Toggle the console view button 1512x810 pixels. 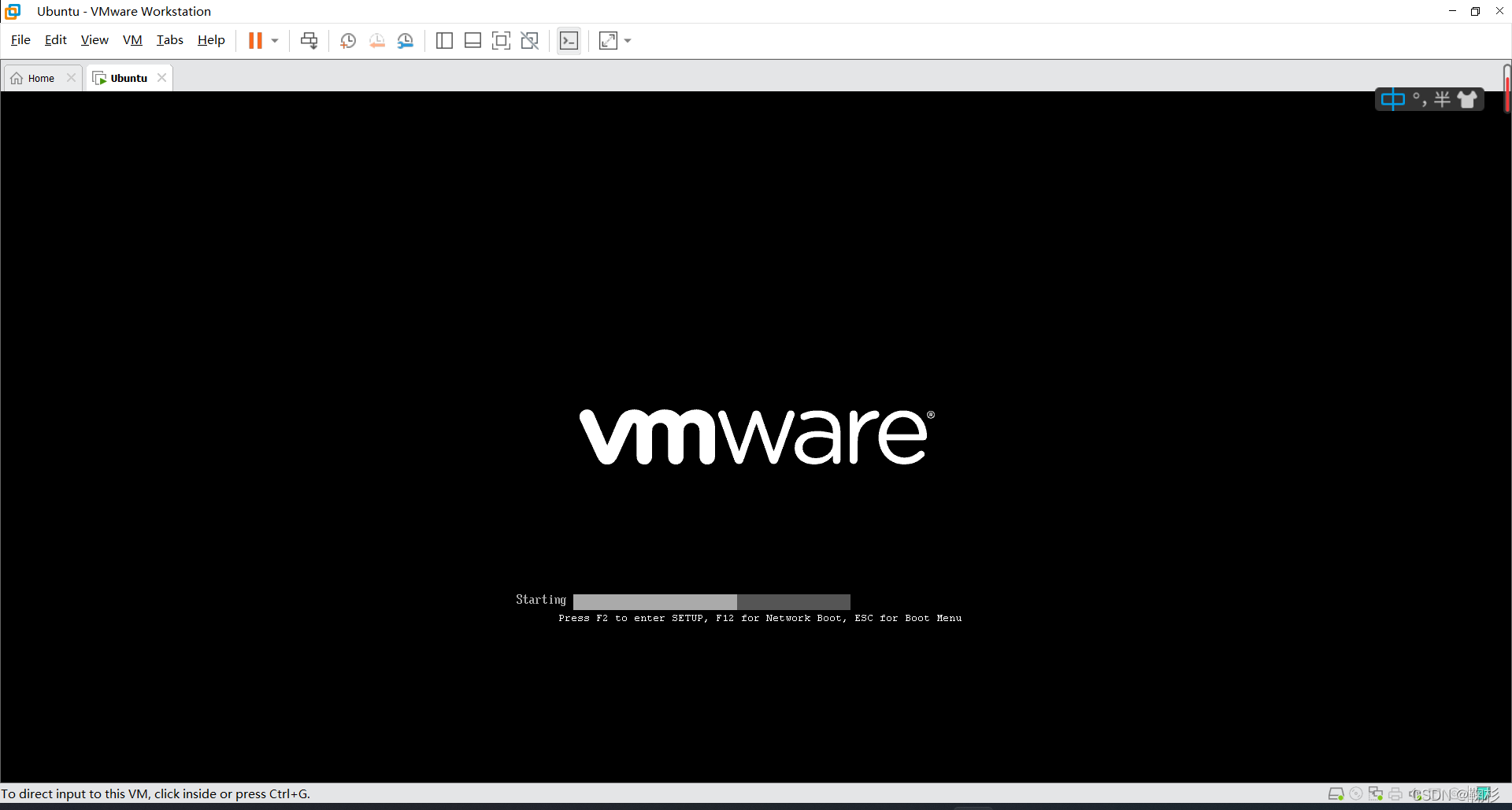click(569, 41)
